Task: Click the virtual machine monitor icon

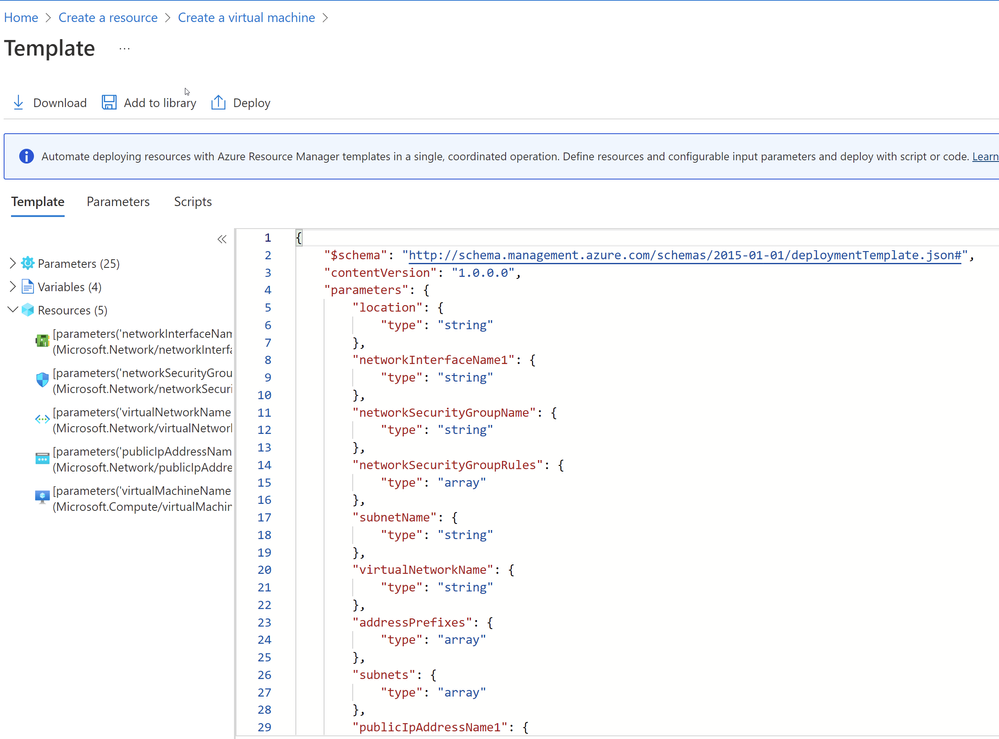Action: pos(42,498)
